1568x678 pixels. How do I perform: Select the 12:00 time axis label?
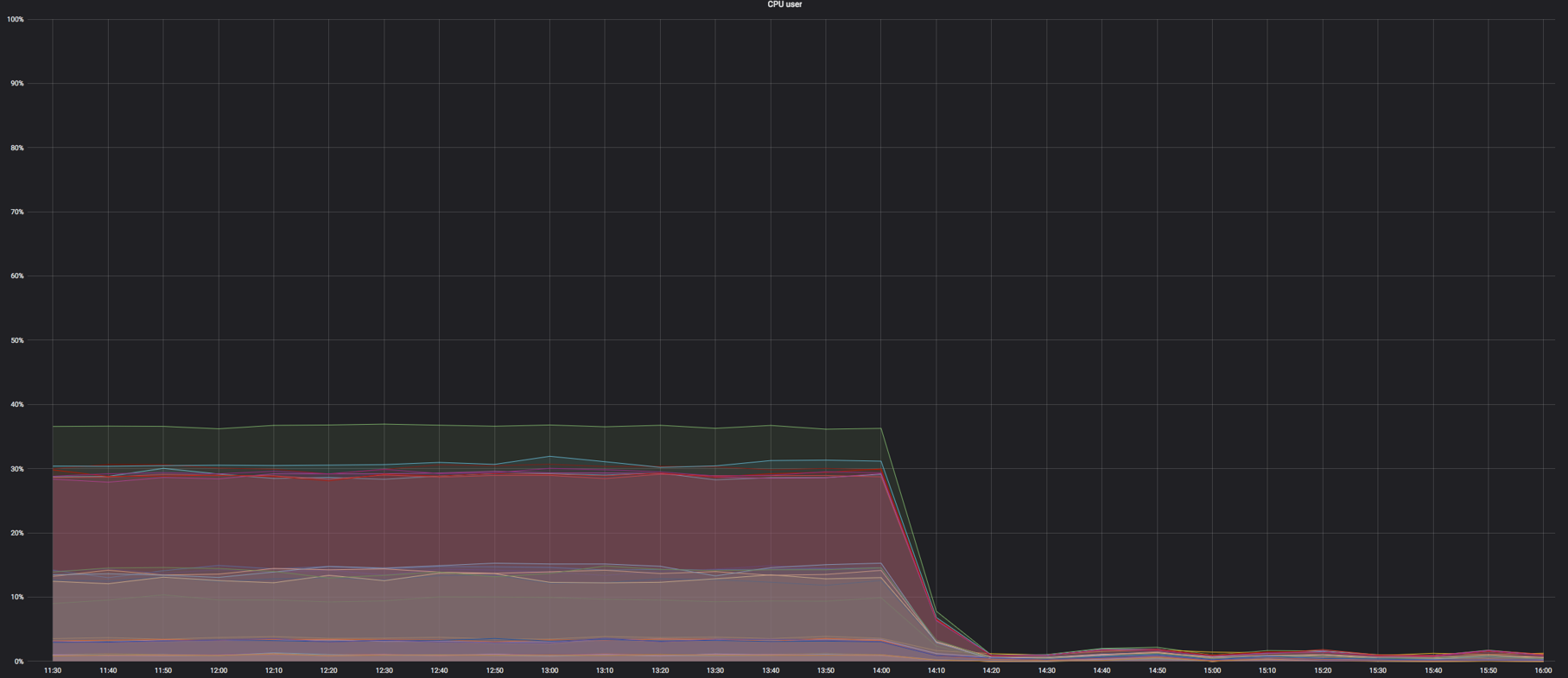tap(219, 671)
